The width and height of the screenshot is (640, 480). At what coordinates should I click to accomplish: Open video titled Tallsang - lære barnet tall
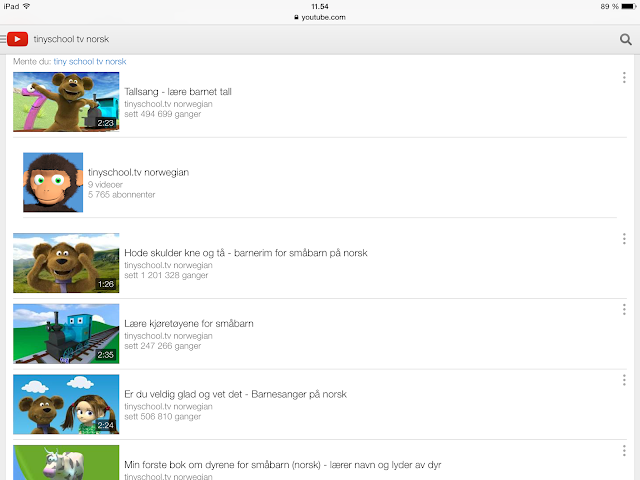(178, 91)
